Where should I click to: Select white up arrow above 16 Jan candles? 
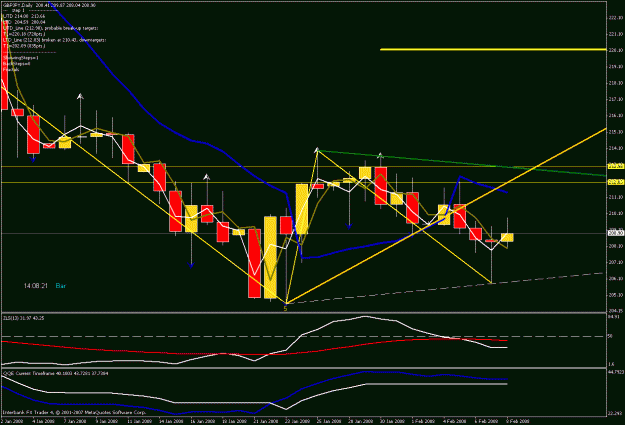[x=206, y=177]
